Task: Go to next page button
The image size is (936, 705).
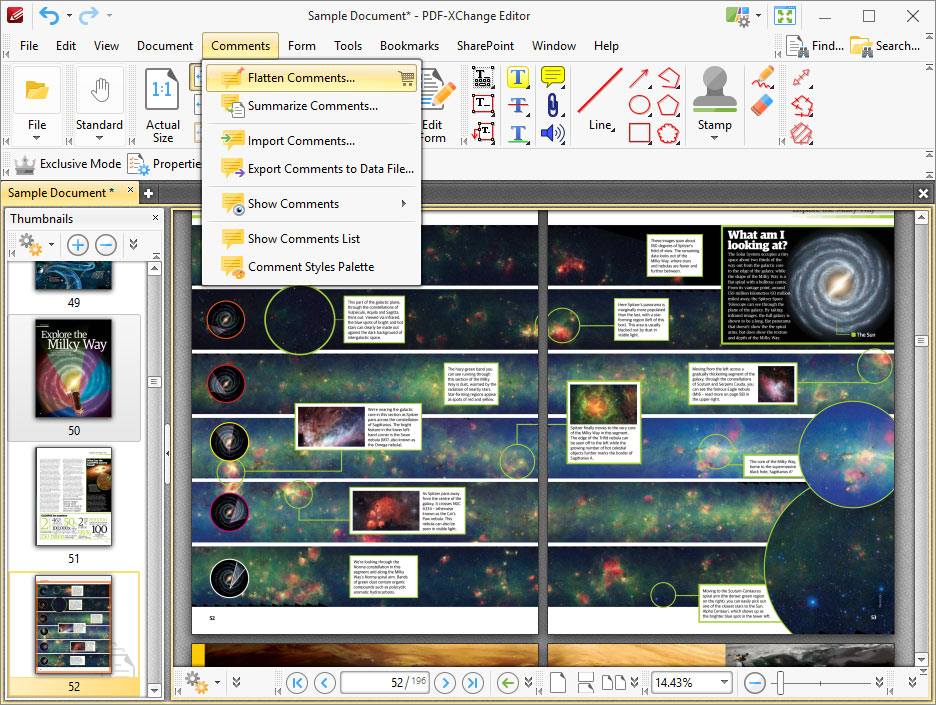Action: tap(445, 682)
